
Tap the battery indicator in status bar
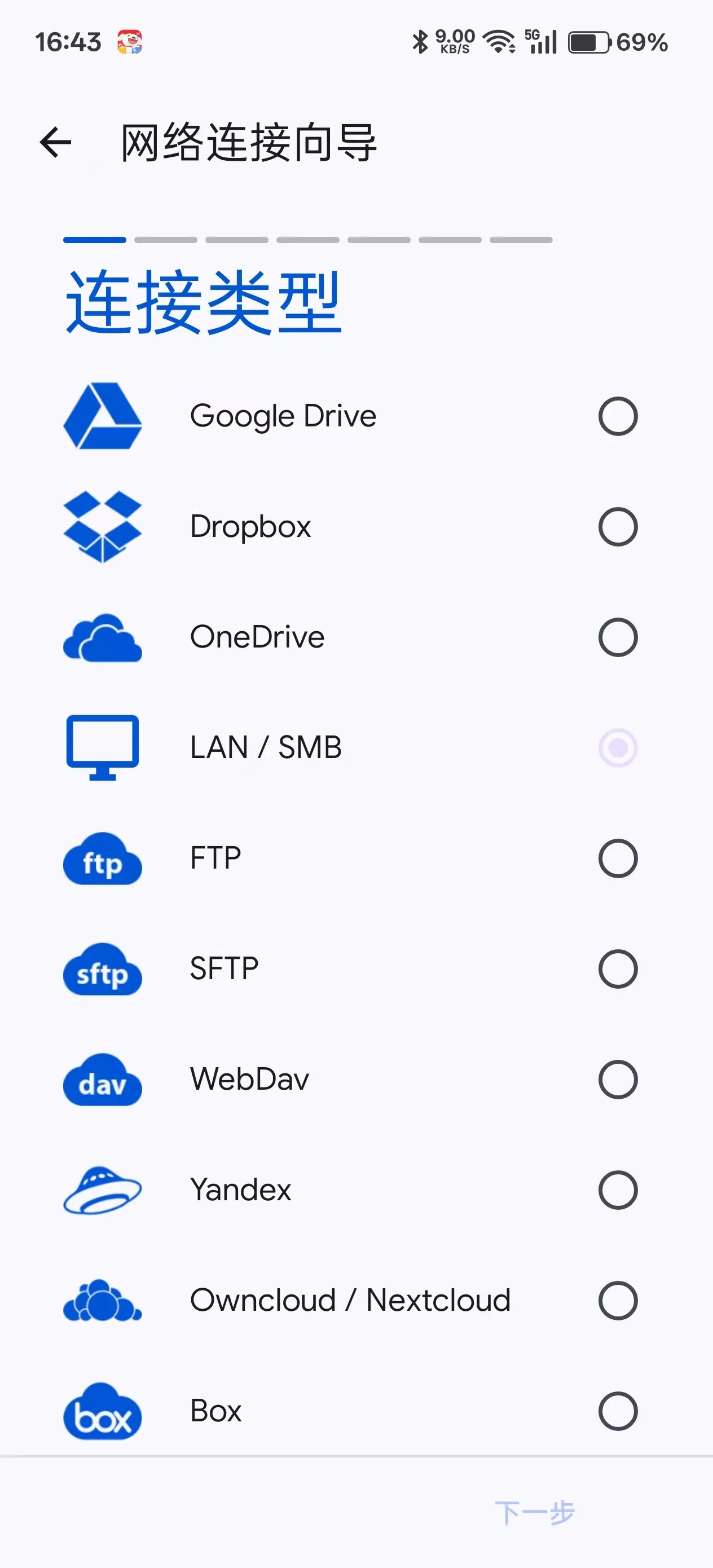click(x=589, y=43)
